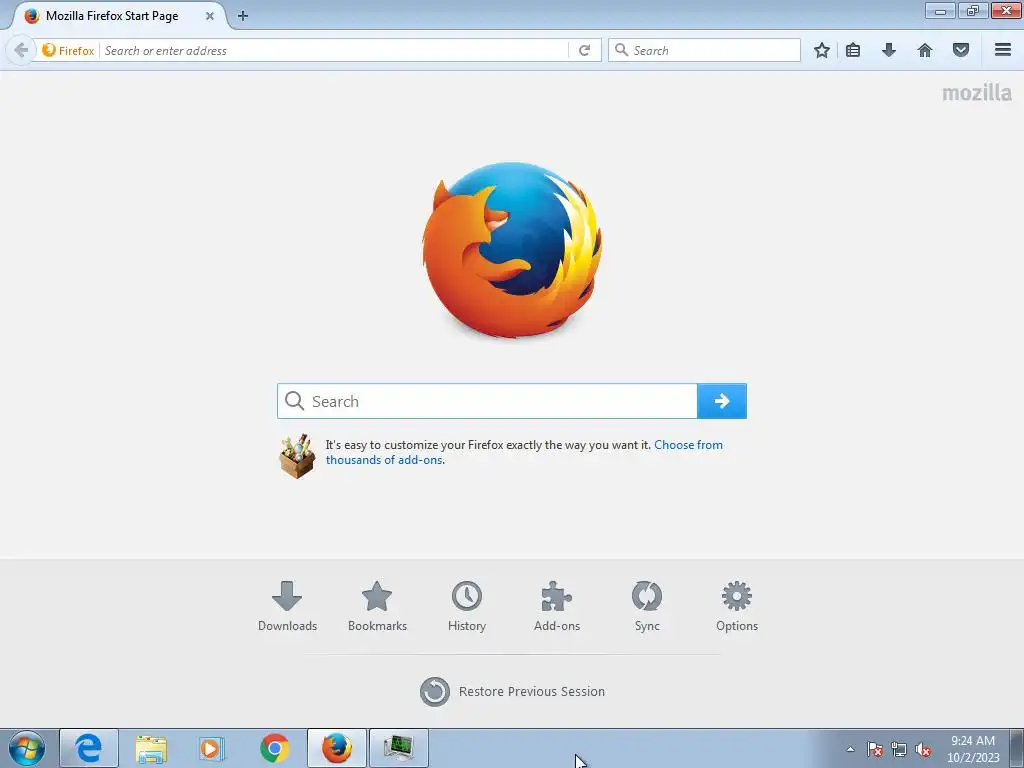Viewport: 1024px width, 768px height.
Task: Launch Microsoft Edge from the taskbar
Action: [89, 748]
